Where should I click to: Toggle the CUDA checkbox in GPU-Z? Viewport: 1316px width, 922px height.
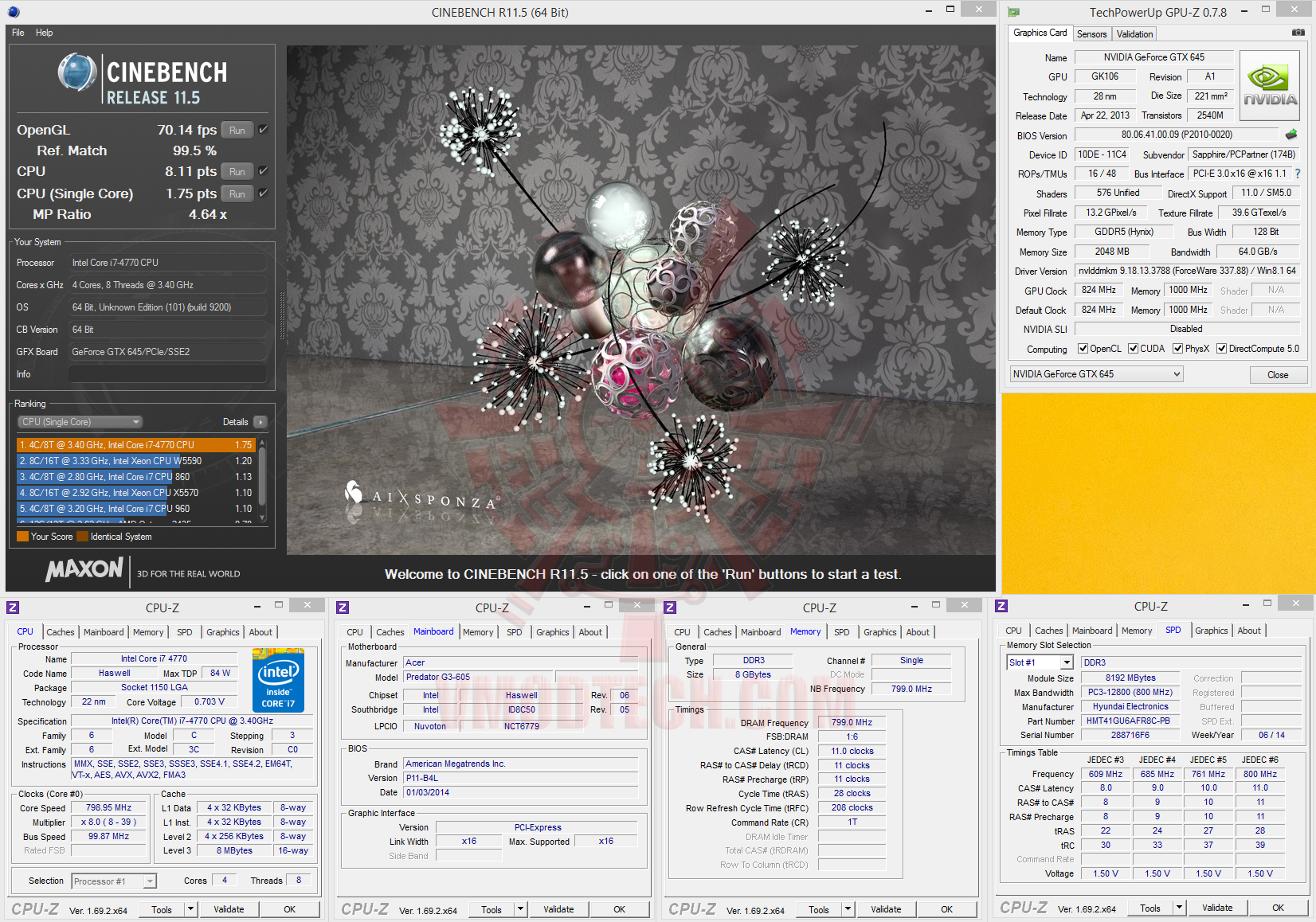click(1133, 349)
